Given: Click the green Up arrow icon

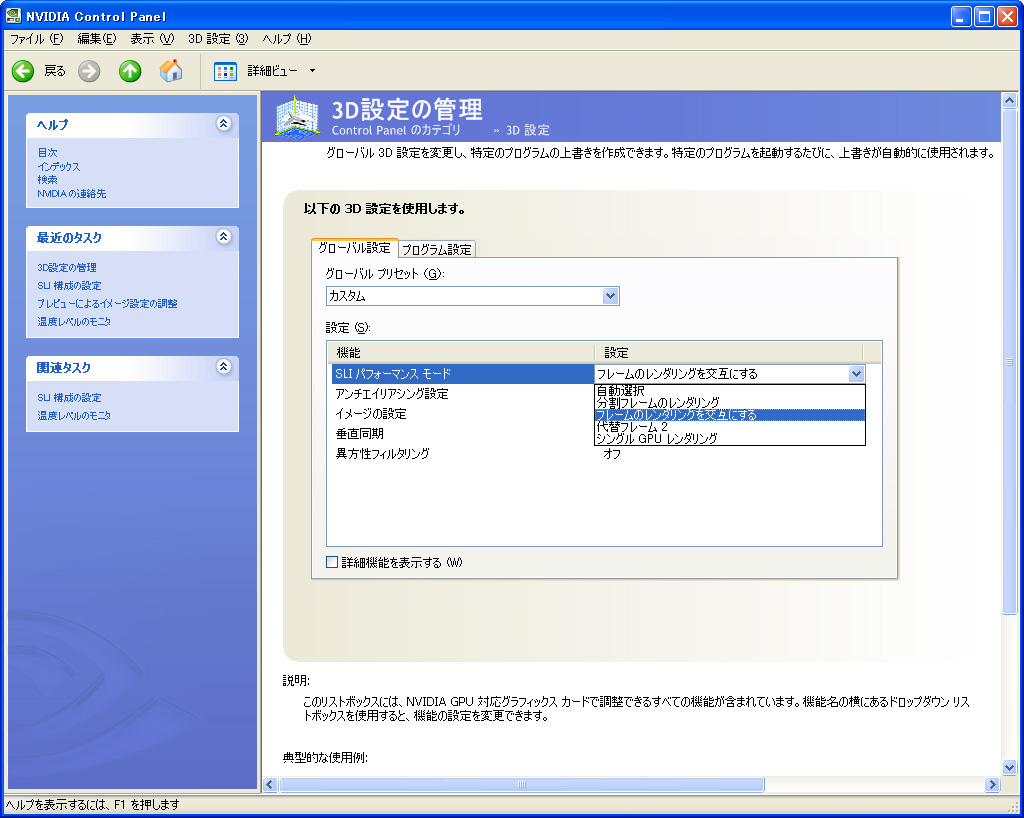Looking at the screenshot, I should (130, 71).
